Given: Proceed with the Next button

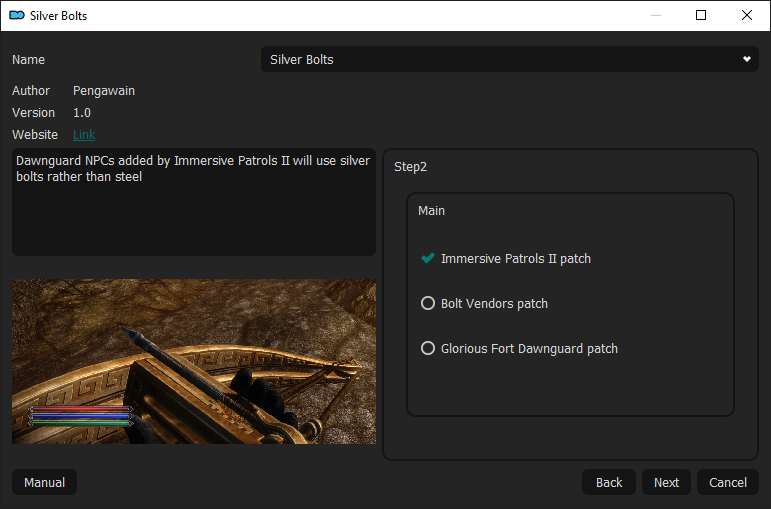Looking at the screenshot, I should click(666, 482).
